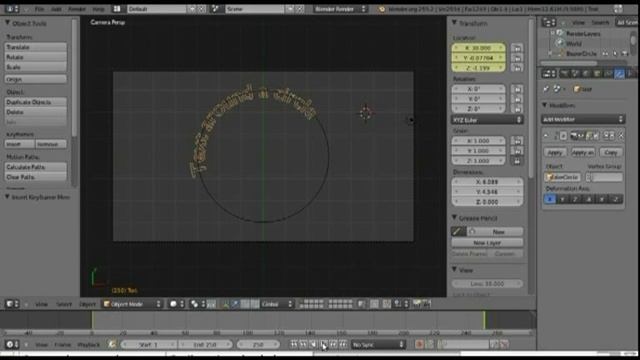This screenshot has height=360, width=640.
Task: Select BezierCircle in the outliner
Action: pos(581,53)
